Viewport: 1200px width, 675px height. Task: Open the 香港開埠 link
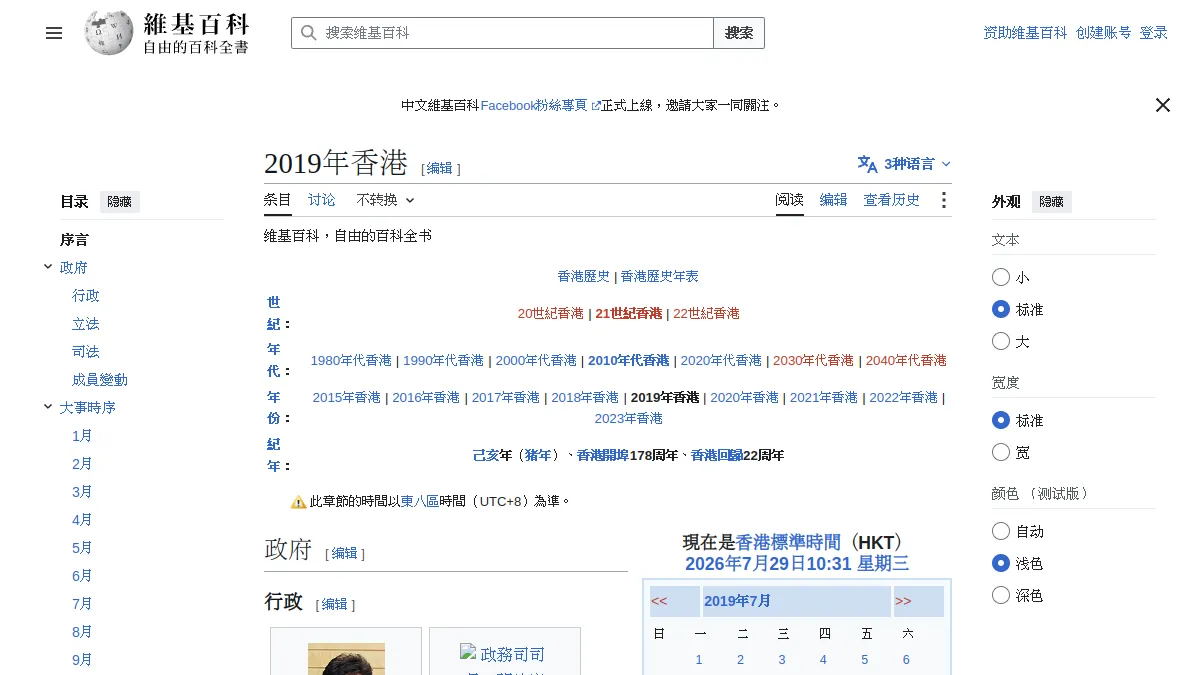(603, 455)
